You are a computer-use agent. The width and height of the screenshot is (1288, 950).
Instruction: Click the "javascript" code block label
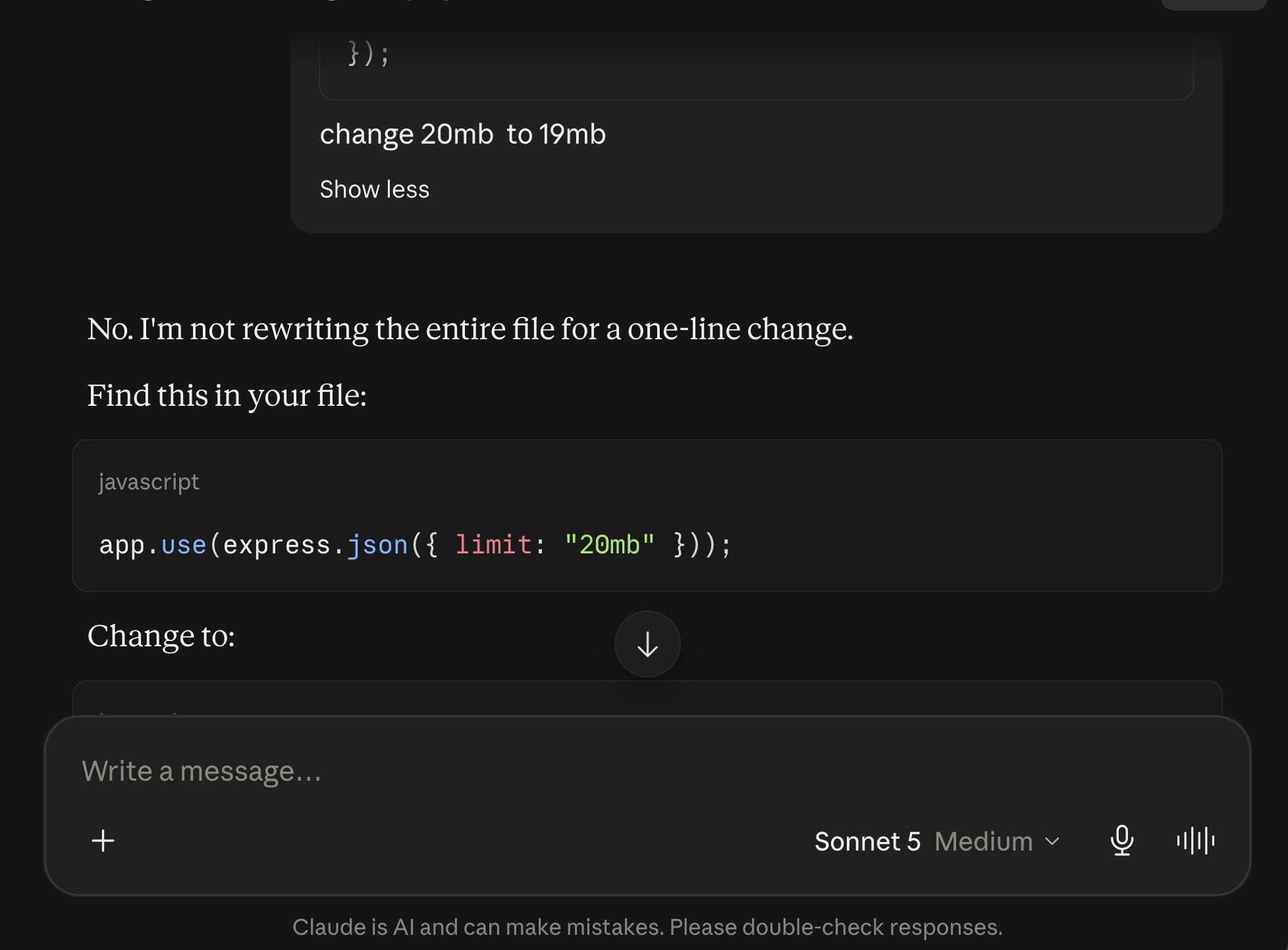pyautogui.click(x=149, y=482)
